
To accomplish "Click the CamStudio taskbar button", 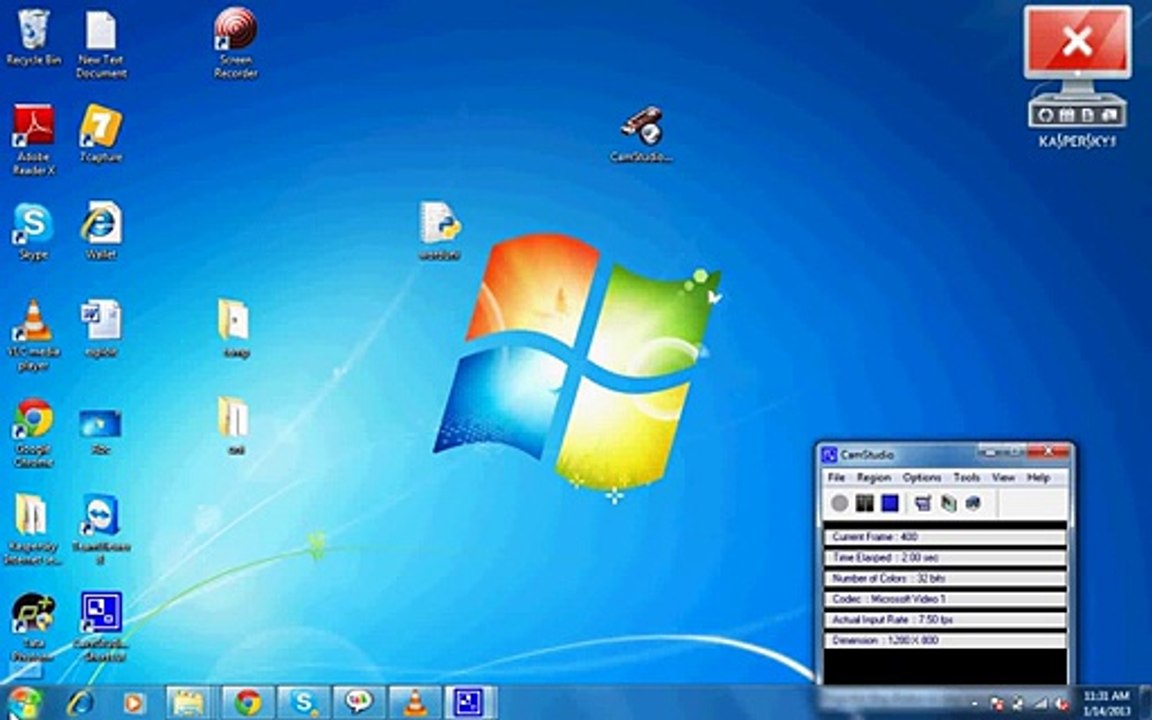I will click(x=471, y=703).
